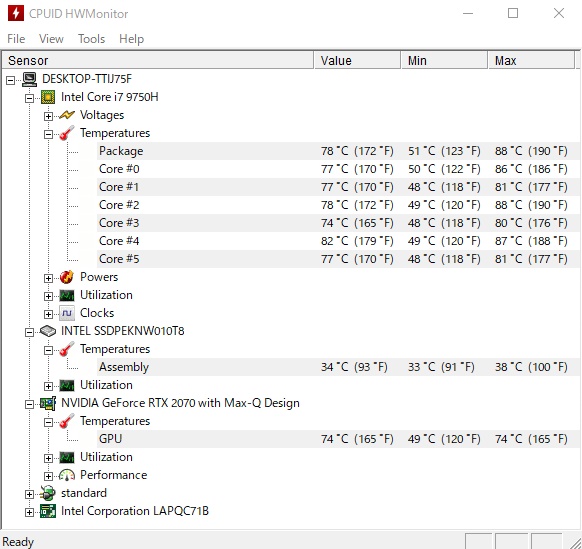Collapse the CPU Temperatures node
The image size is (582, 549).
pos(48,134)
